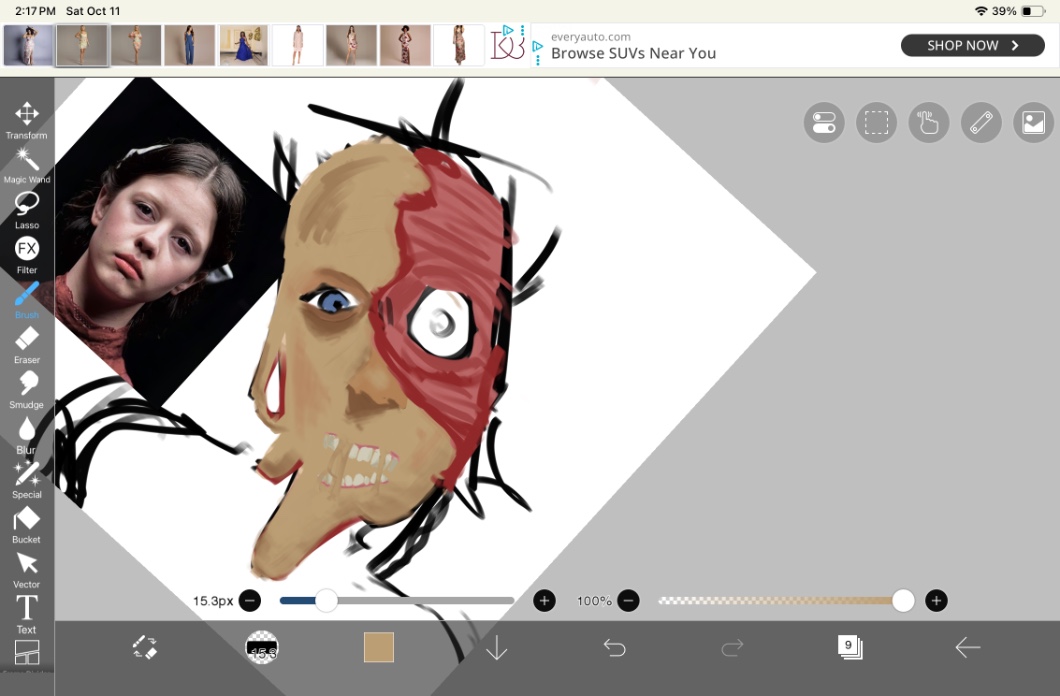Open the view settings toggle button
Screen dimensions: 1060x696
(x=824, y=123)
